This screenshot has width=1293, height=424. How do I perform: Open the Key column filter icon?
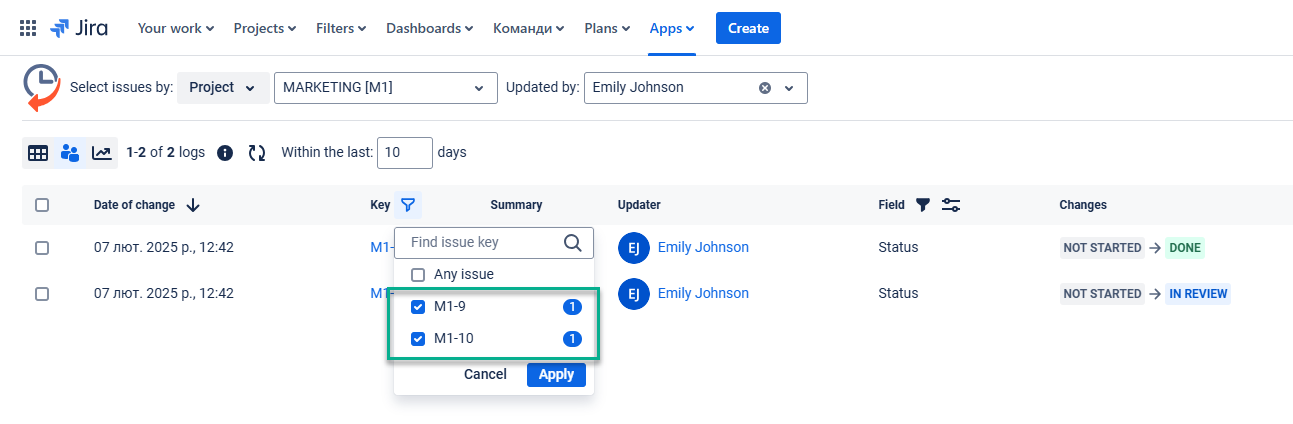coord(408,205)
